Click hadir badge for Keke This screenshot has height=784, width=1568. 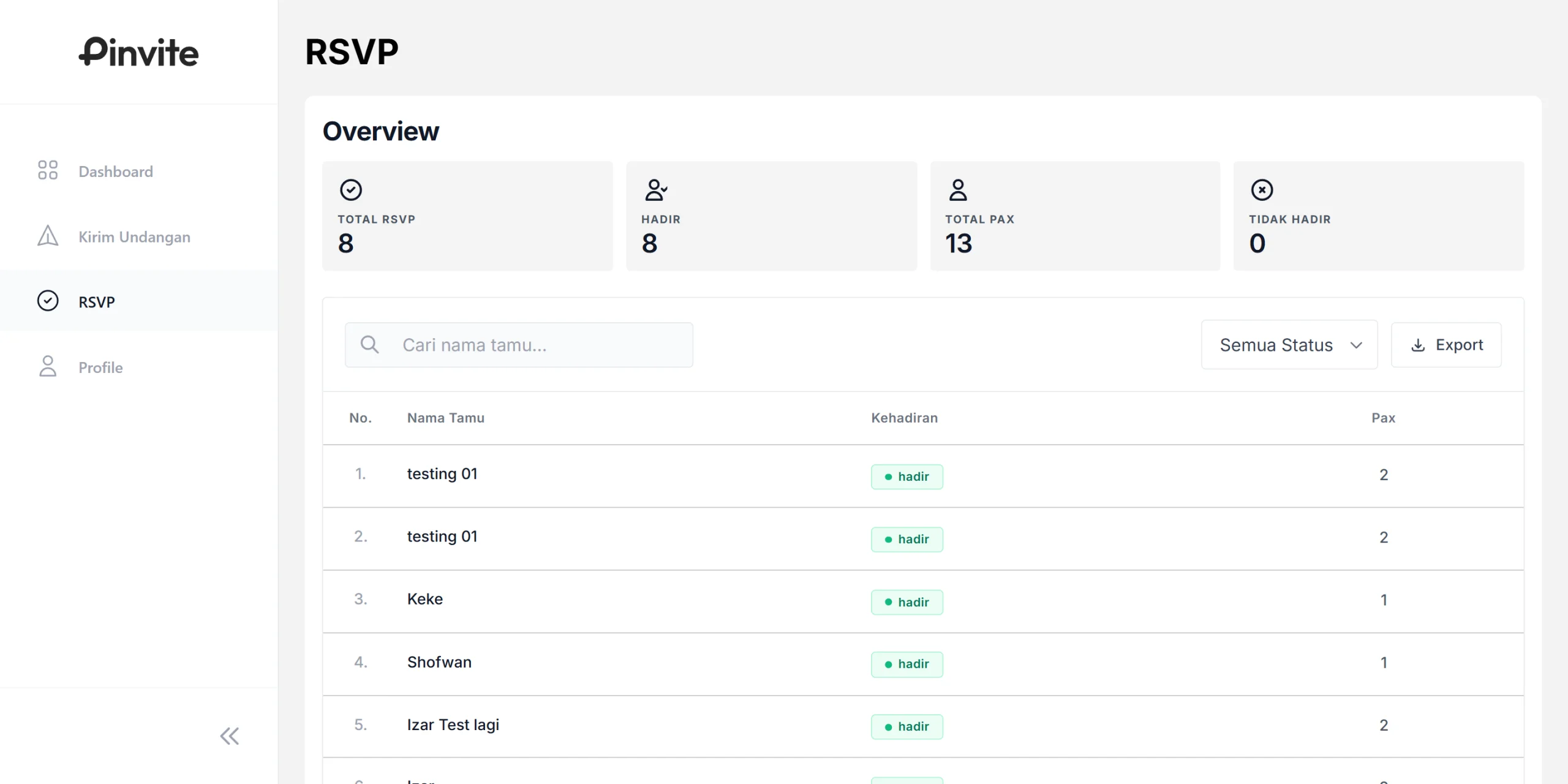point(907,602)
